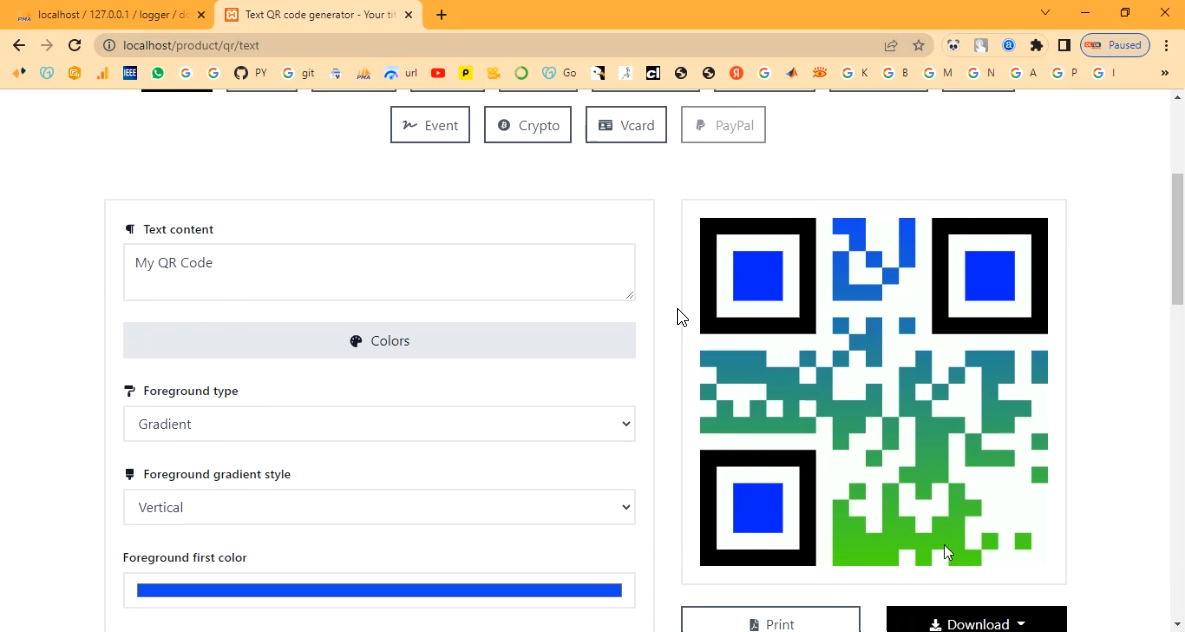Open the Foreground gradient style dropdown
Image resolution: width=1185 pixels, height=632 pixels.
379,507
